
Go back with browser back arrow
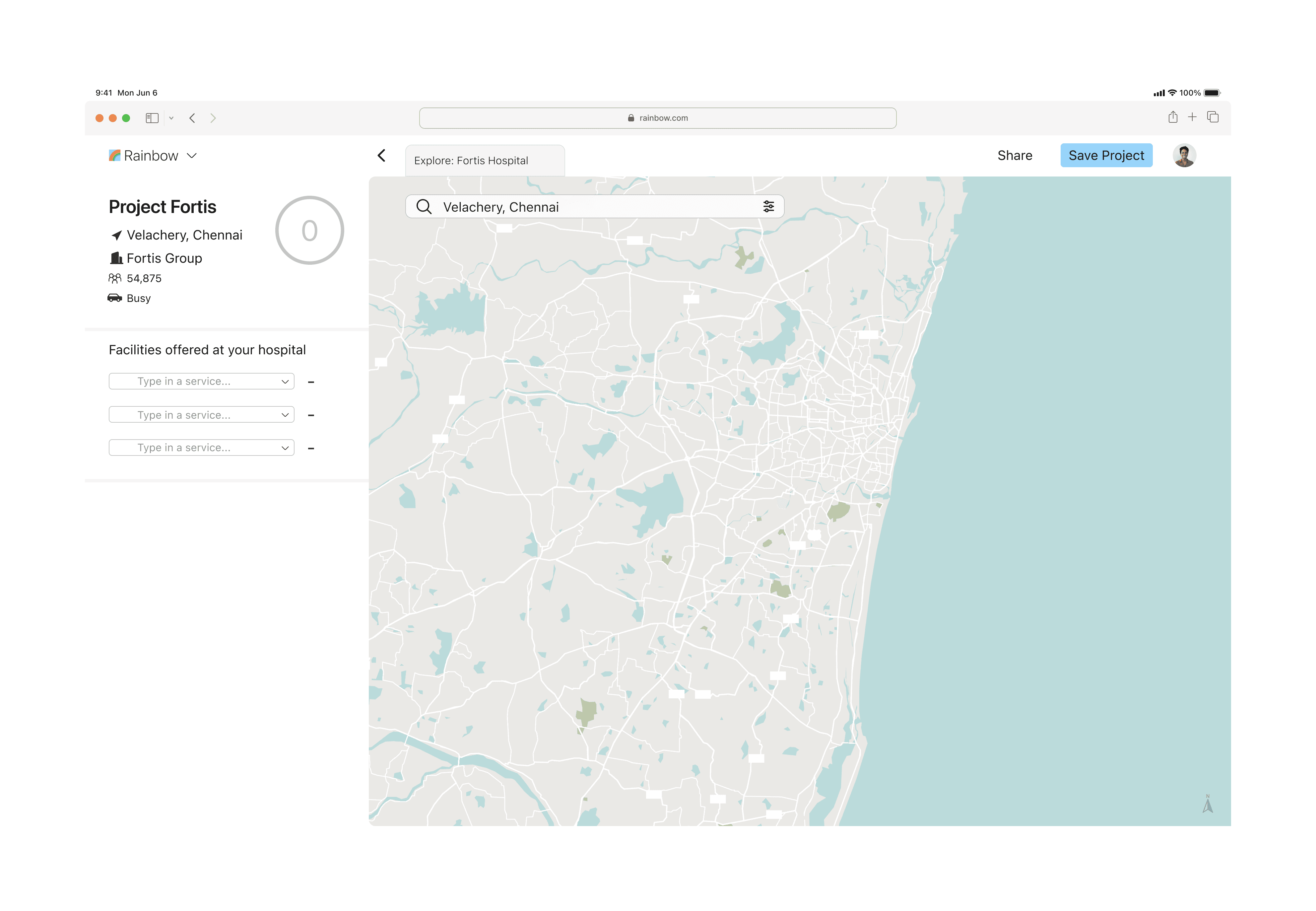192,118
